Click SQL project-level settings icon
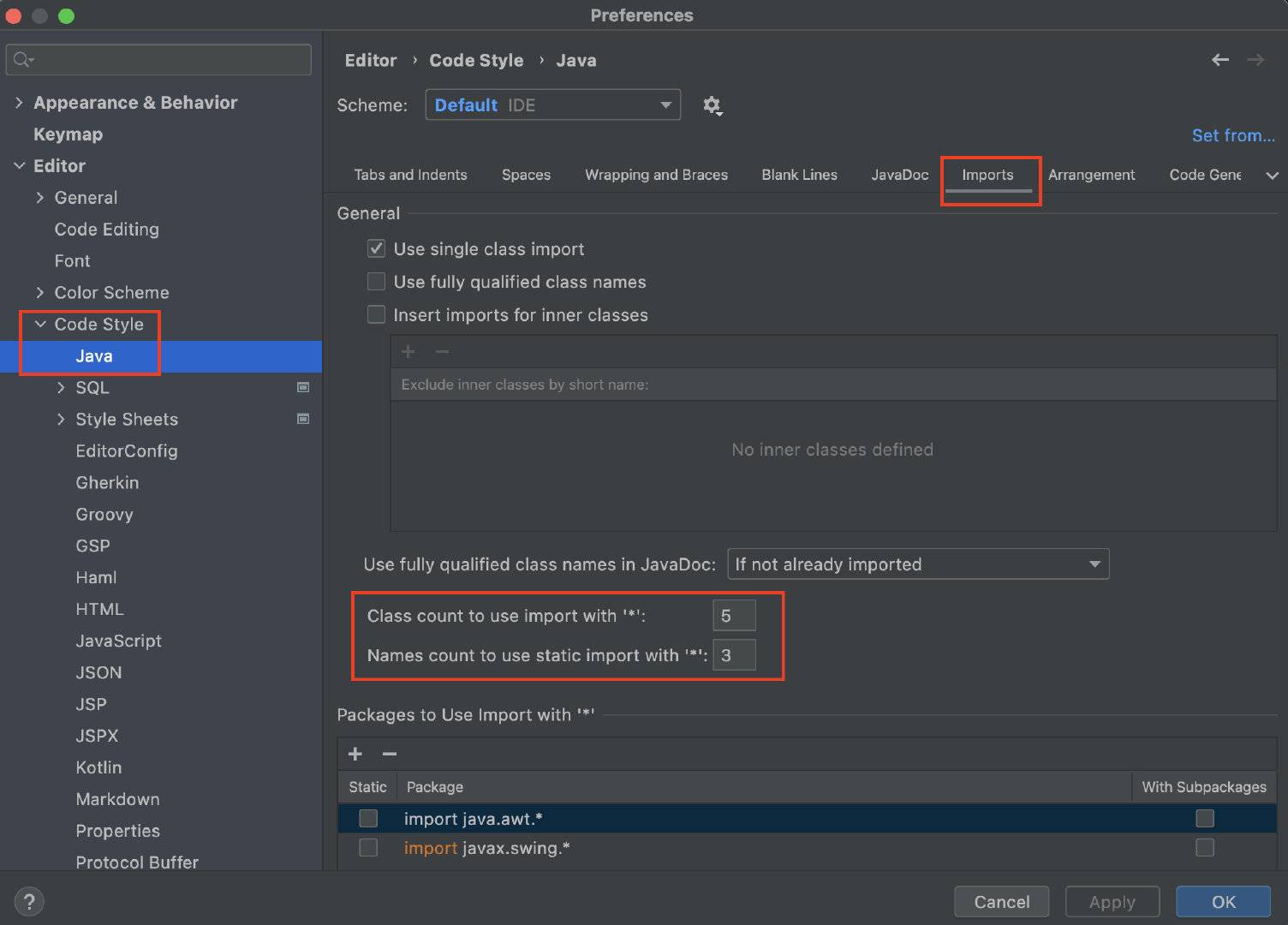The width and height of the screenshot is (1288, 925). point(303,387)
